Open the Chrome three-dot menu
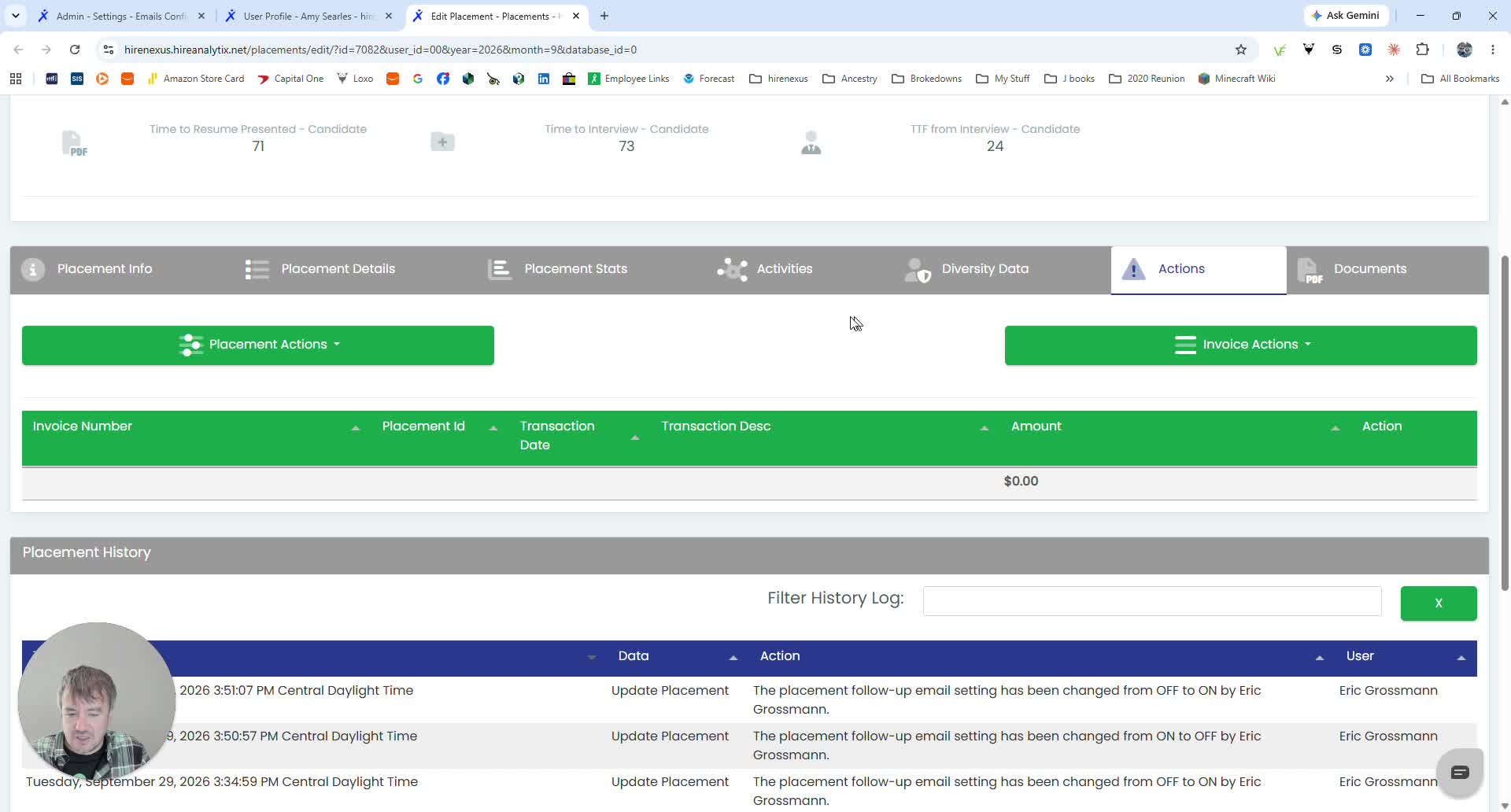This screenshot has width=1511, height=812. [x=1493, y=50]
